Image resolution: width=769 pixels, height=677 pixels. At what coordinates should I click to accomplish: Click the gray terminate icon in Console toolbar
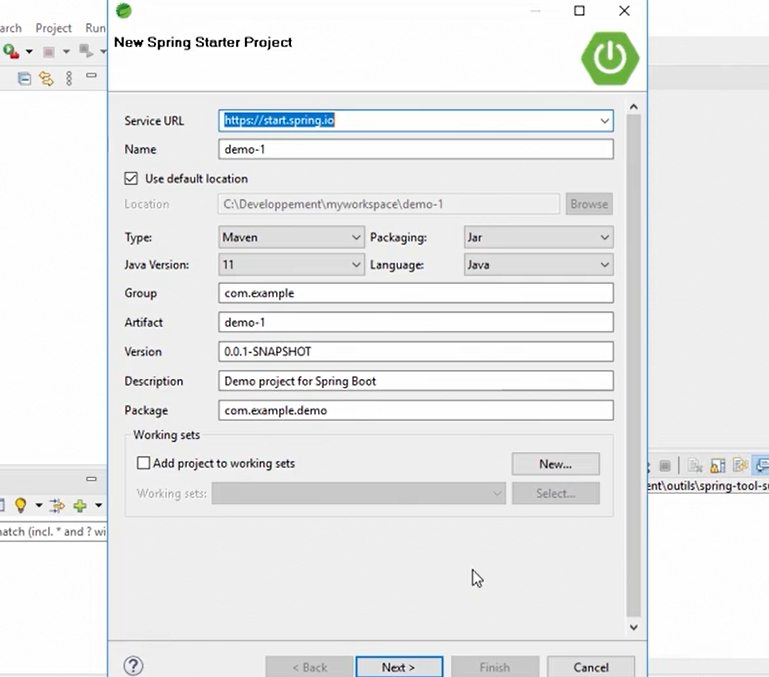(665, 465)
